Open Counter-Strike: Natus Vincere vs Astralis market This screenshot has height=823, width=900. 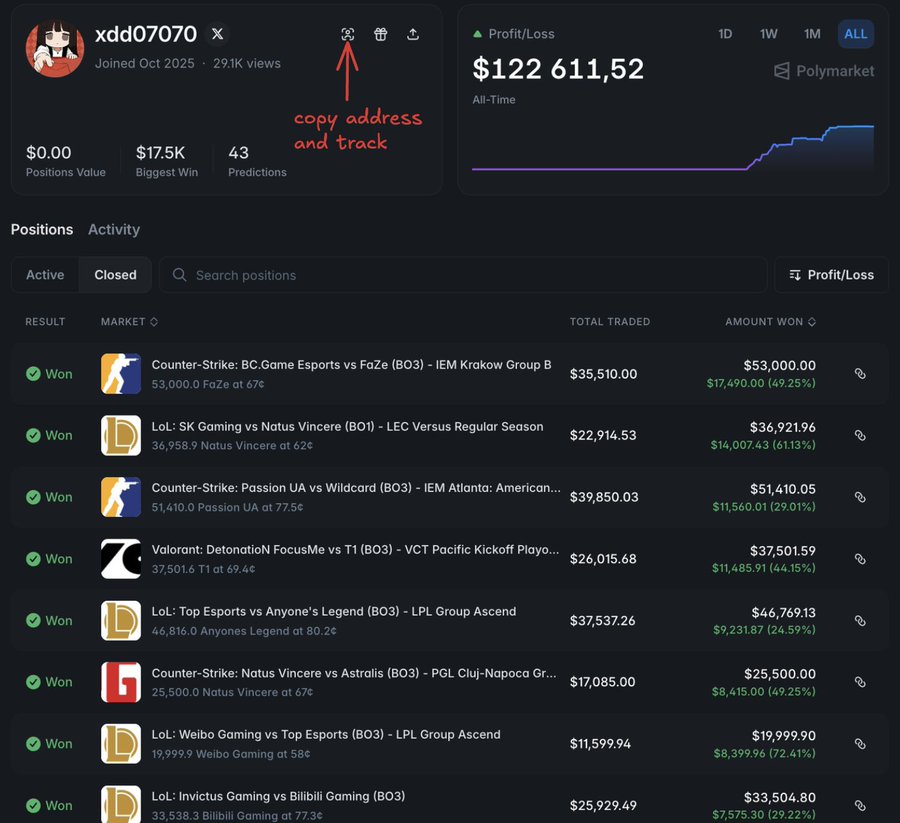(x=354, y=673)
